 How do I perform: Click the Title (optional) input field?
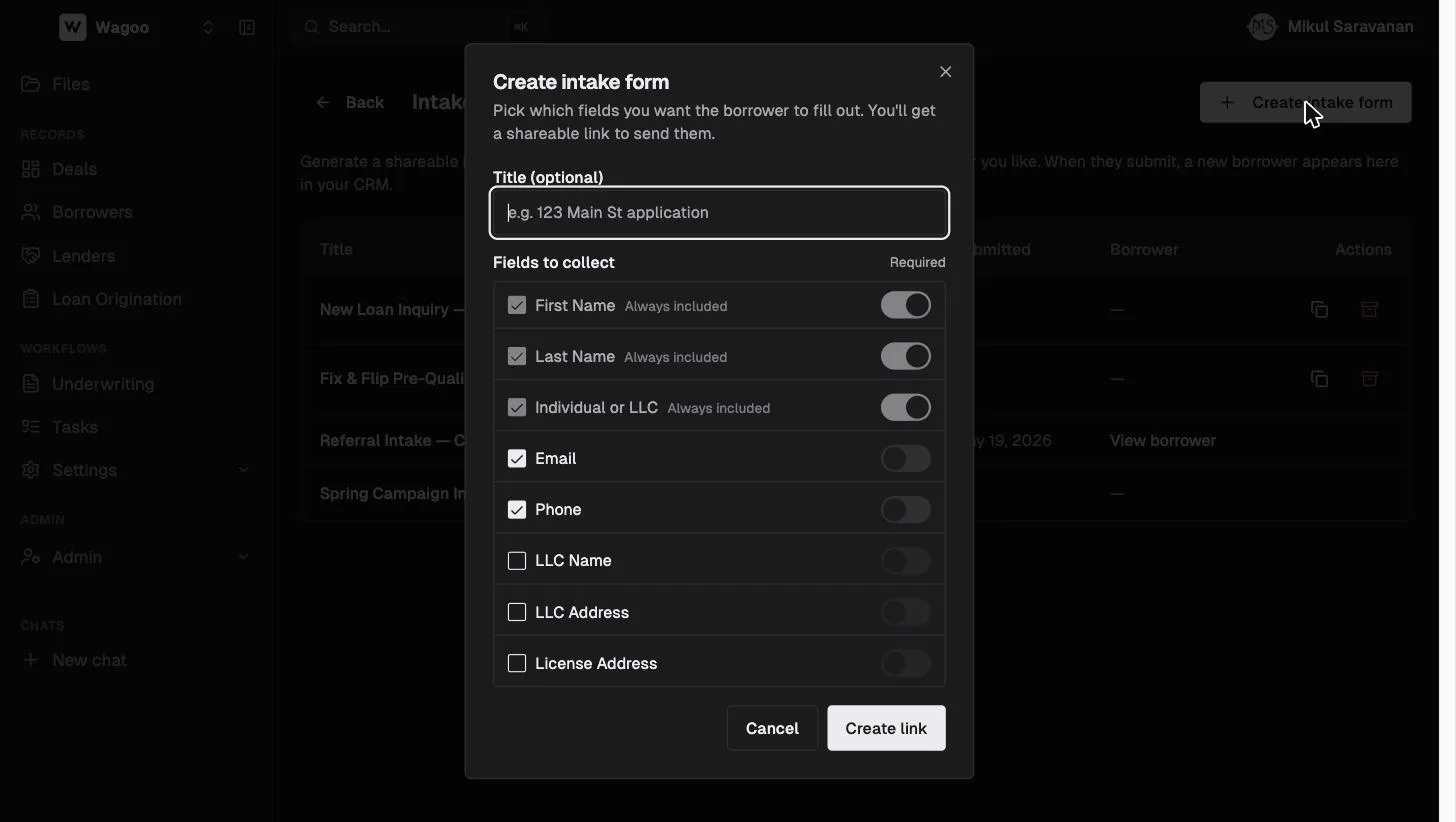(x=719, y=212)
